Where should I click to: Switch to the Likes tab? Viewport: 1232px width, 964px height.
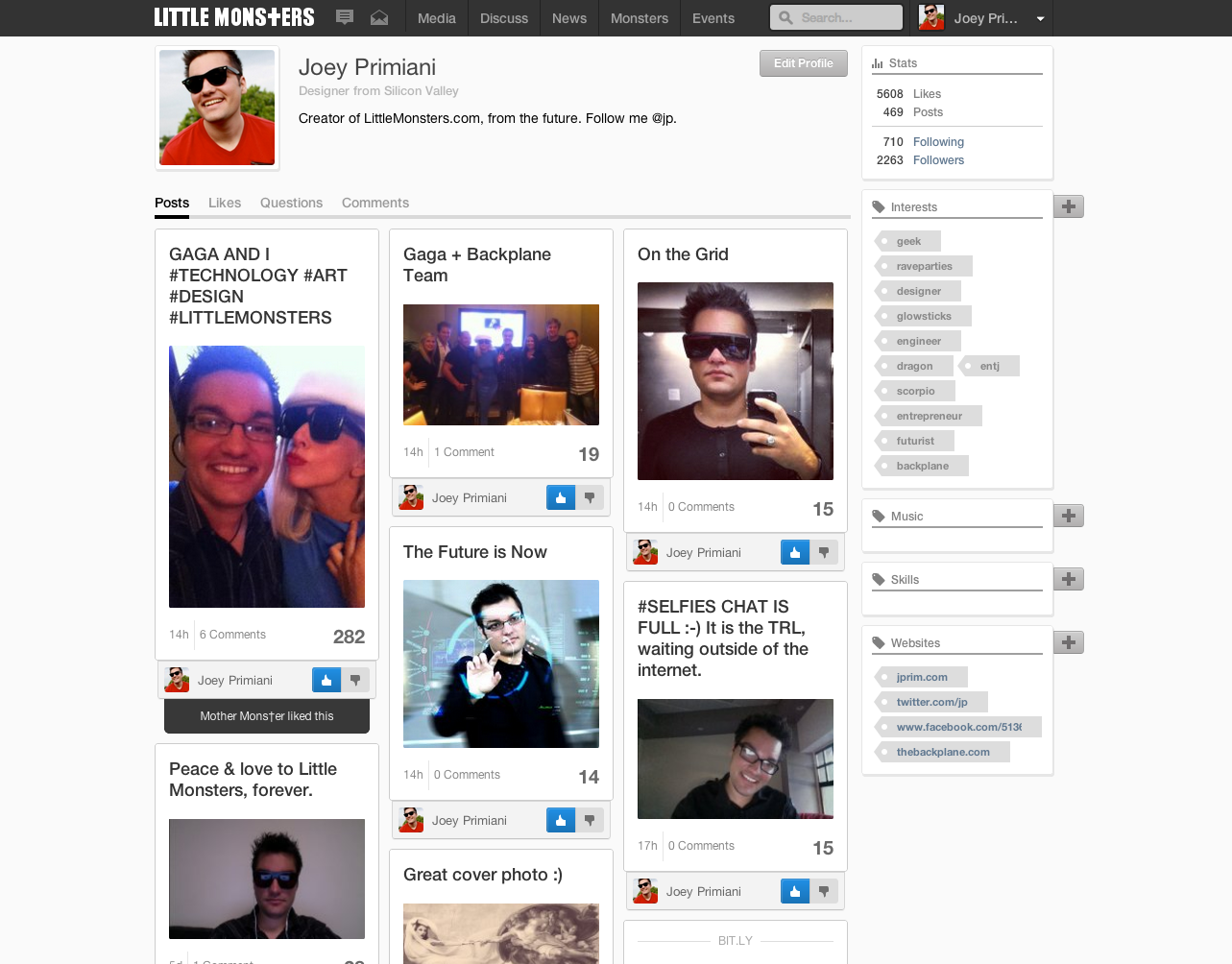[x=225, y=203]
